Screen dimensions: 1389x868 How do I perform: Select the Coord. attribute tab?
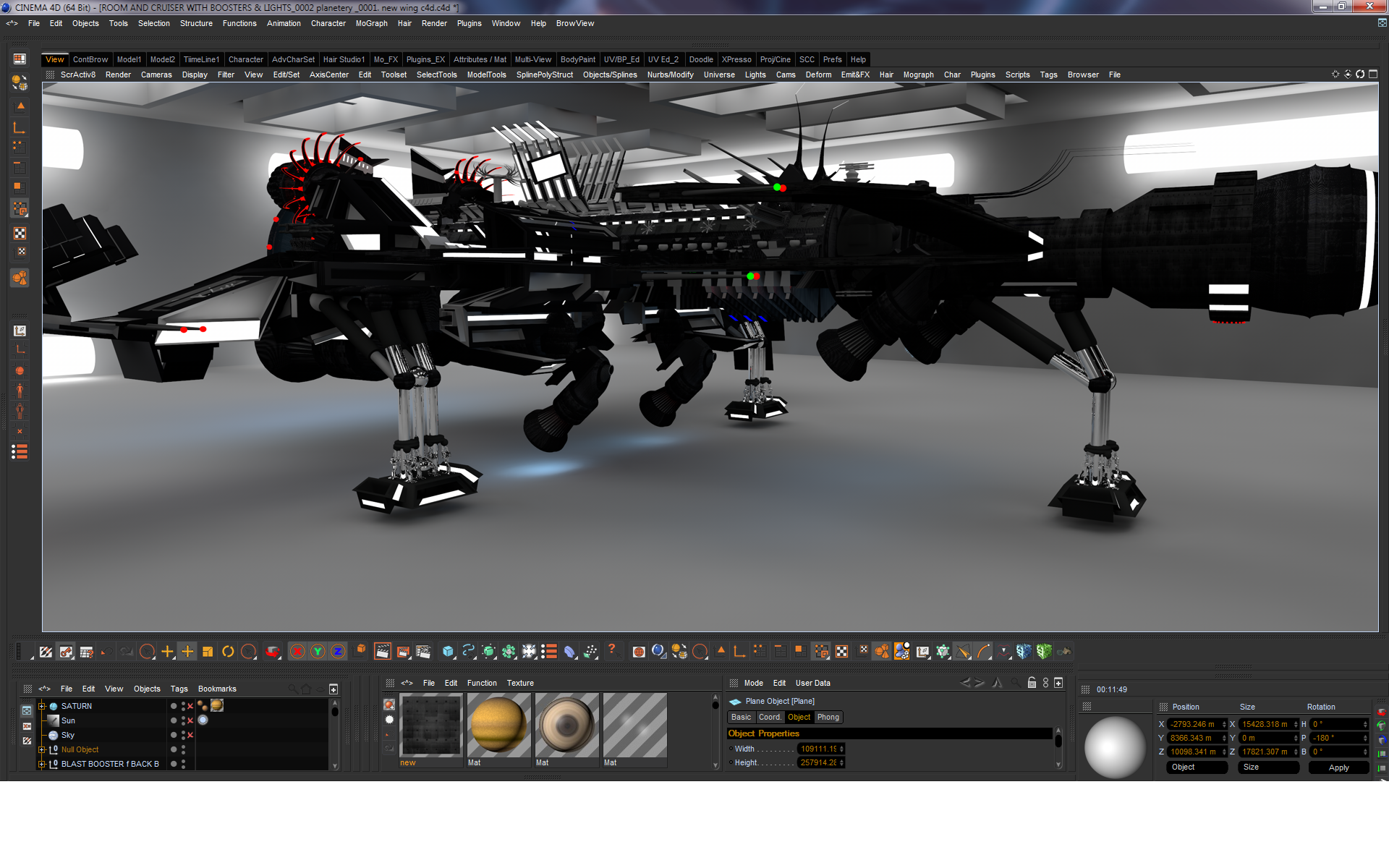pyautogui.click(x=770, y=717)
